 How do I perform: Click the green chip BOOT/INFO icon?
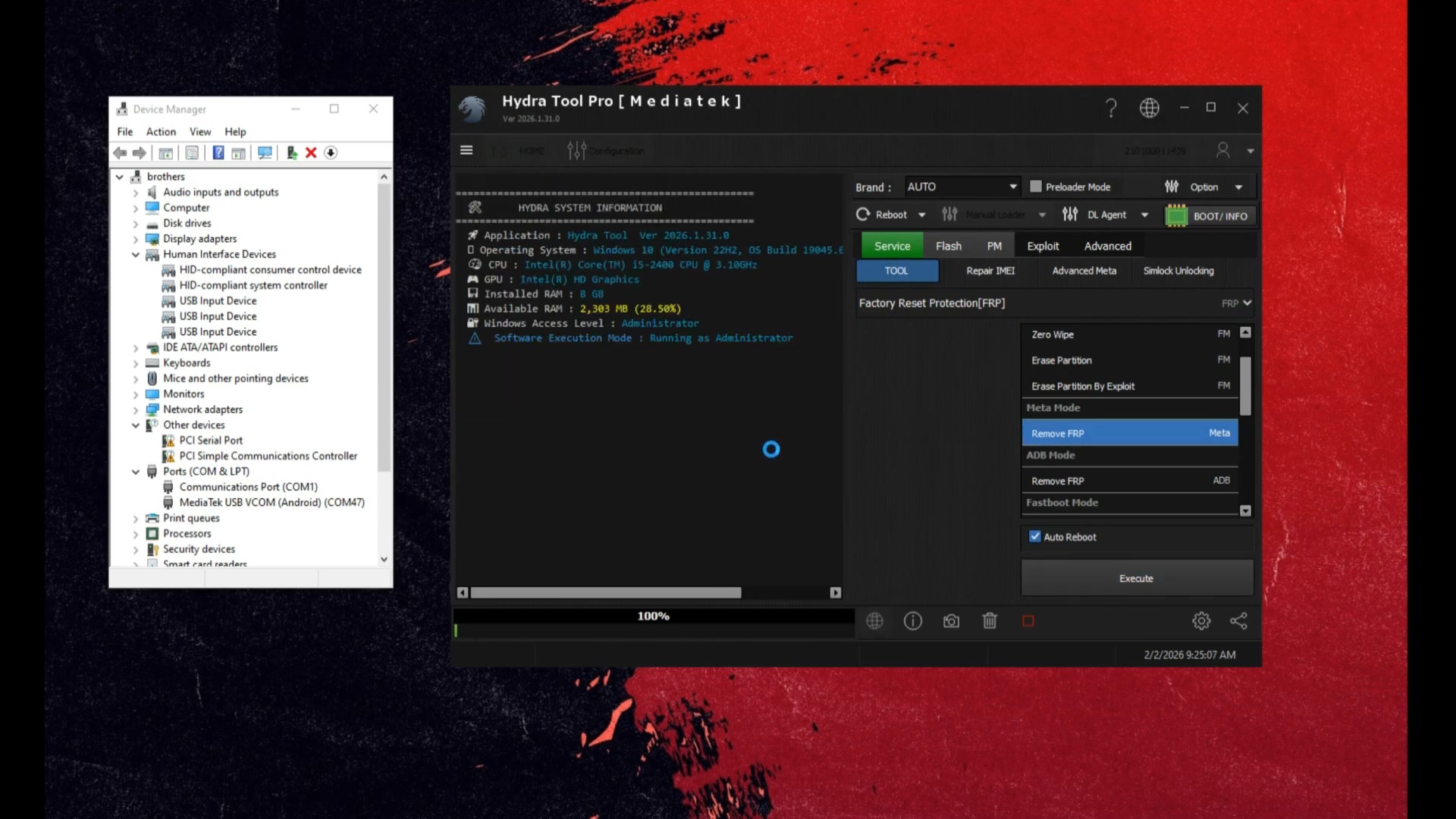point(1176,215)
